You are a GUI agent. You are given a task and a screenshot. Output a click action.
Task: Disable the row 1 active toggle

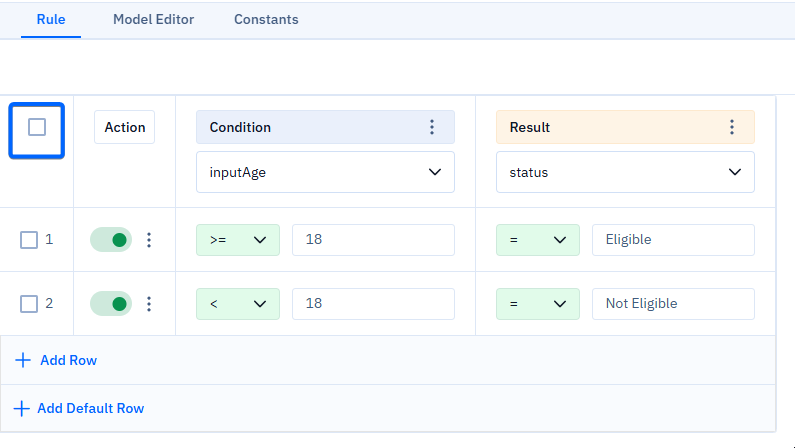111,240
